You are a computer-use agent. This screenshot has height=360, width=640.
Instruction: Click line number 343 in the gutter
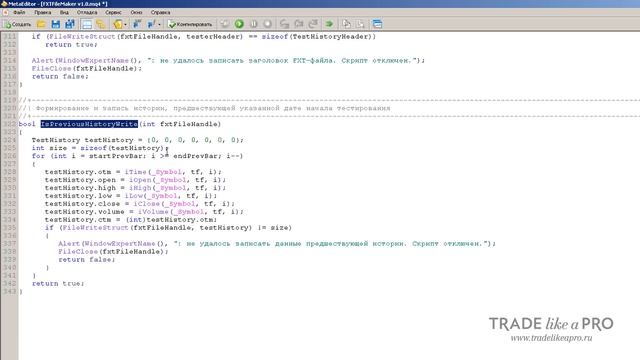pos(9,291)
